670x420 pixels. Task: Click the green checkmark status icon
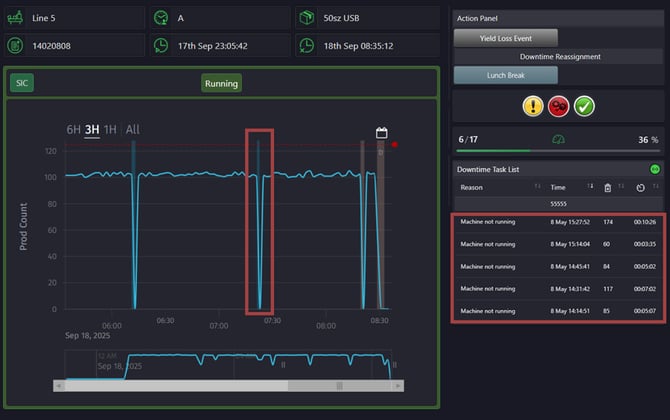584,106
